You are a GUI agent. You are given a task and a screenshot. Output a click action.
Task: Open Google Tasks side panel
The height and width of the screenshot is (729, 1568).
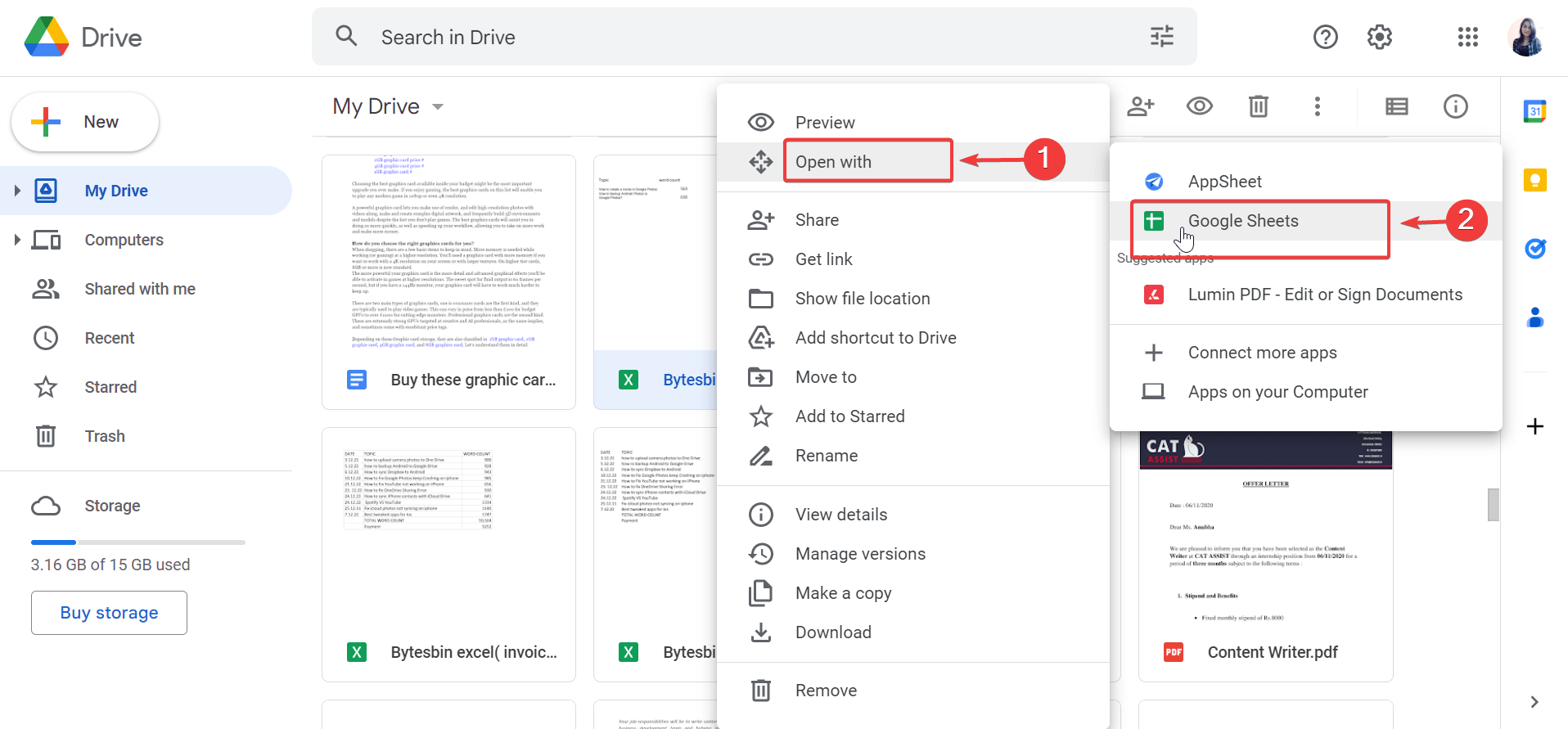coord(1534,249)
